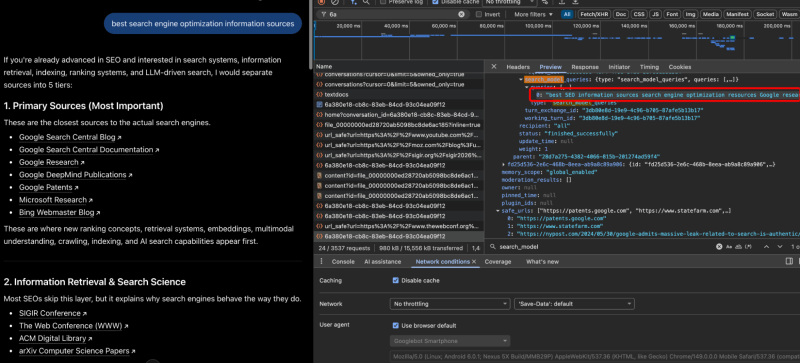
Task: Filter requests by Doc type
Action: [x=621, y=15]
